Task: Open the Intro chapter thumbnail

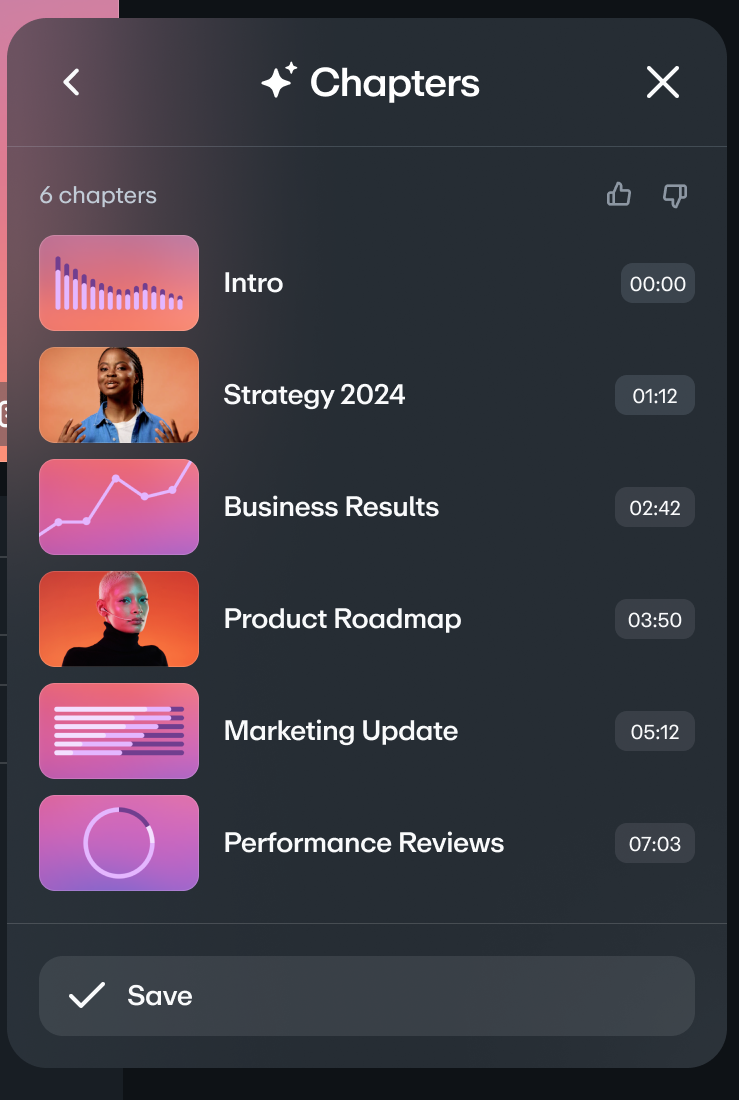Action: [119, 283]
